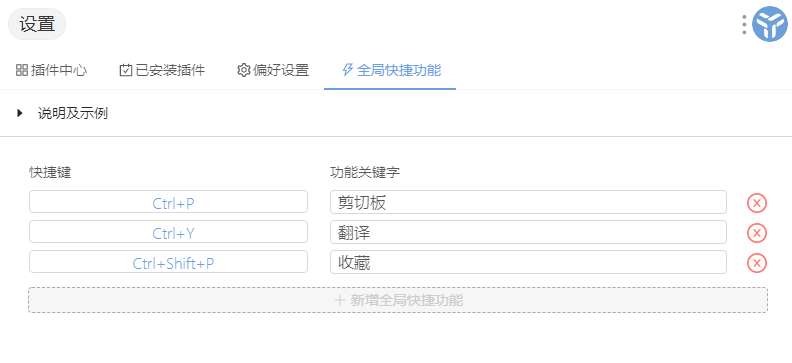Click 新增全局快捷功能 to add a shortcut
The height and width of the screenshot is (363, 792).
click(x=398, y=300)
